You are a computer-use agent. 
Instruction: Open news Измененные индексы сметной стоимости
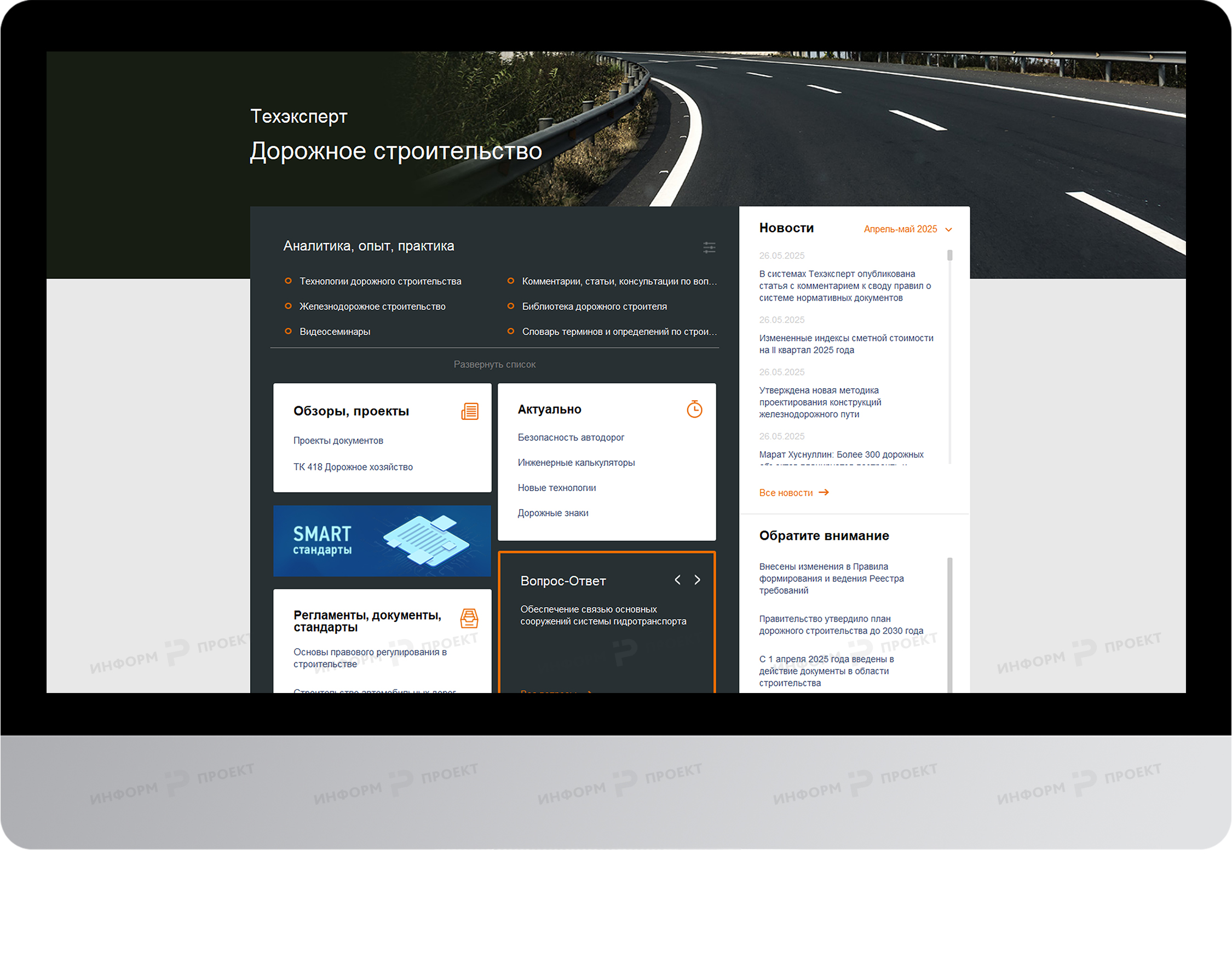(846, 344)
